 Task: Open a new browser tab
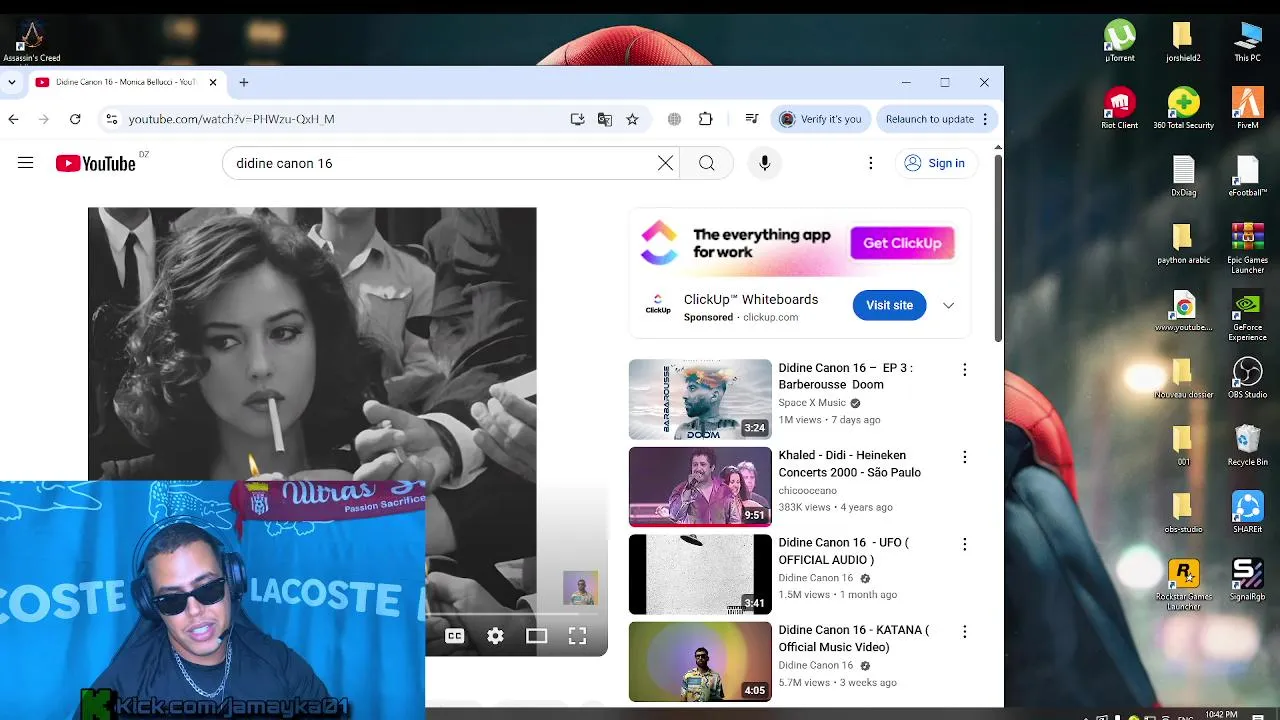(x=243, y=82)
